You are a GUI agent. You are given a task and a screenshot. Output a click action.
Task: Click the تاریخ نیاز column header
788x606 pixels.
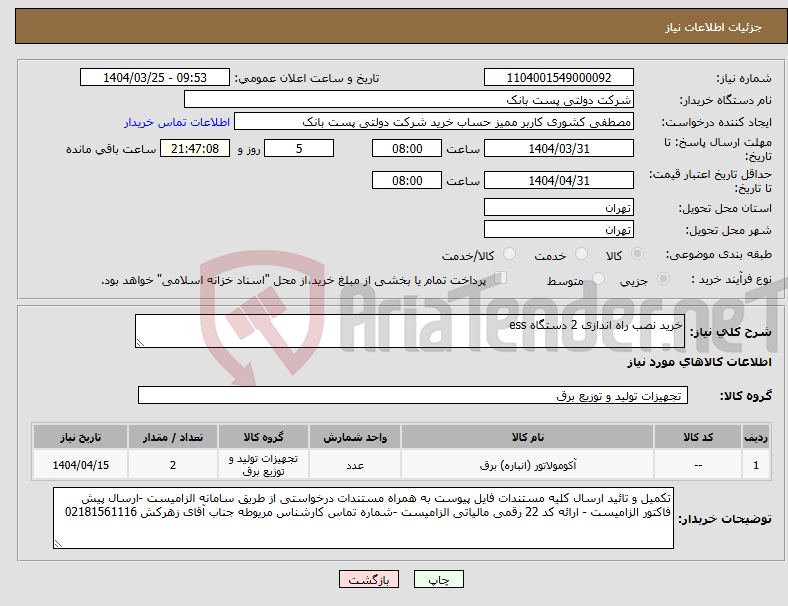(x=80, y=437)
